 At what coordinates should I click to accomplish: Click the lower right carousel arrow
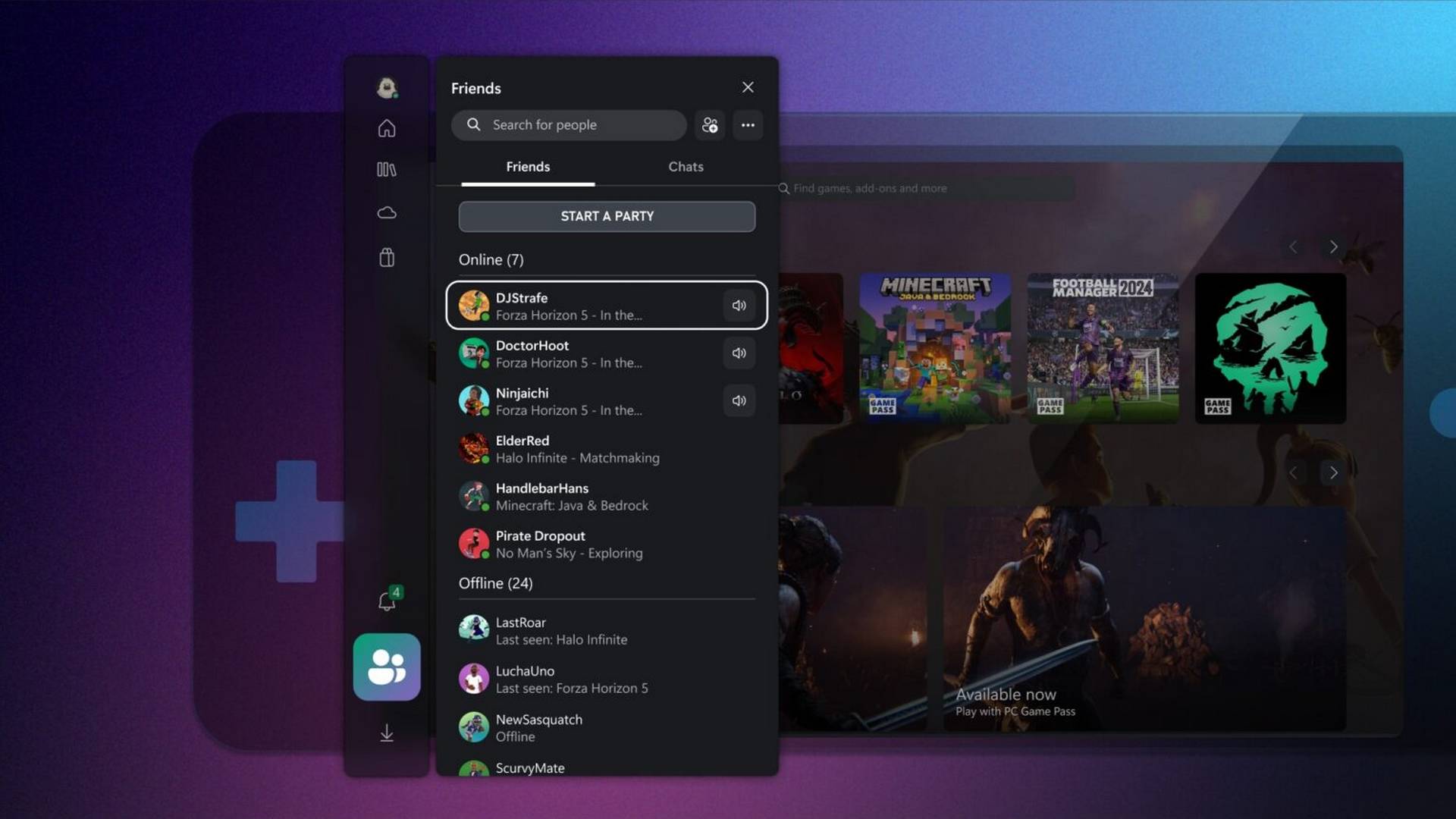pos(1333,473)
